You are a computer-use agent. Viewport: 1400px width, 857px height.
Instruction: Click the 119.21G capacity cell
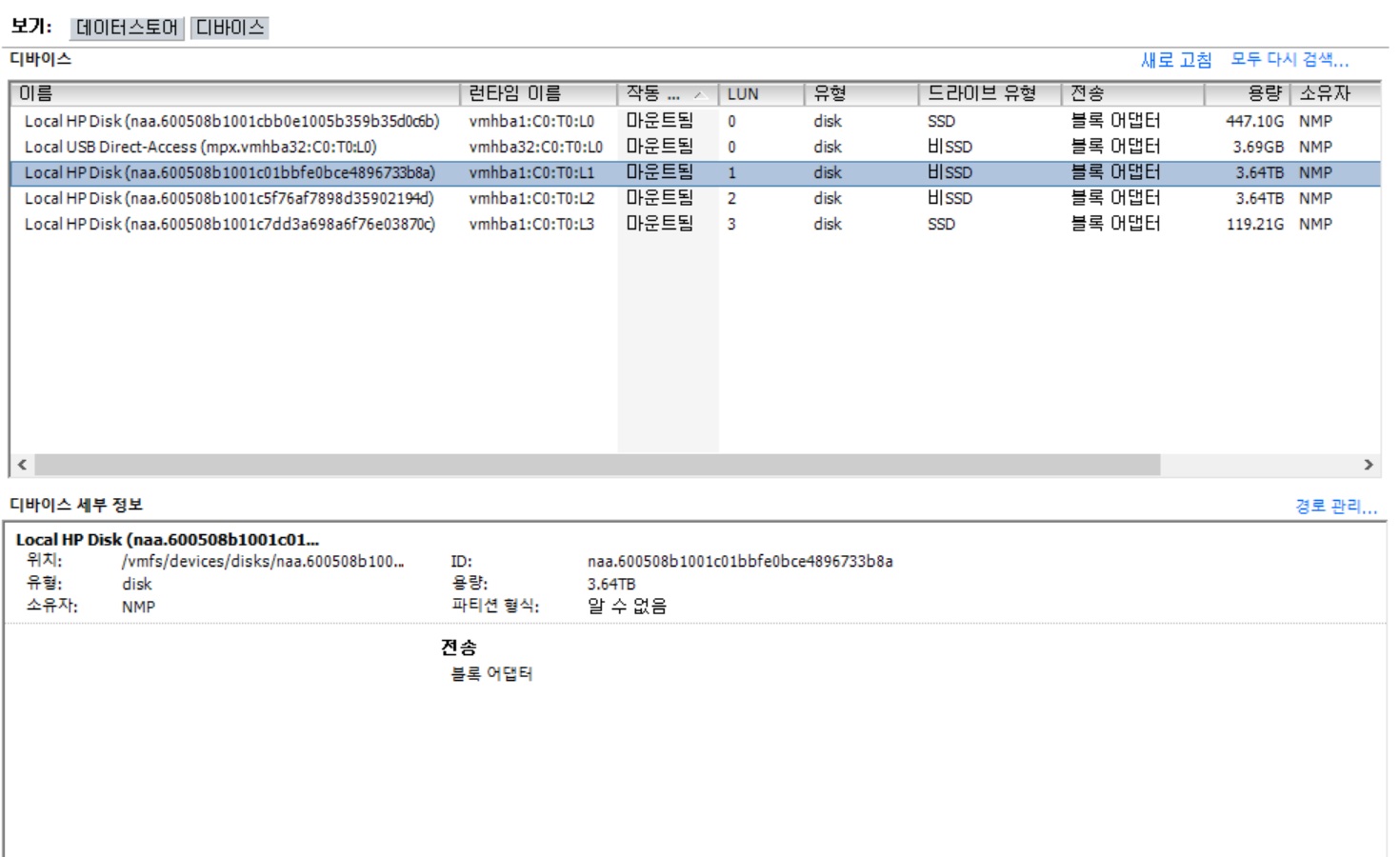[1254, 225]
